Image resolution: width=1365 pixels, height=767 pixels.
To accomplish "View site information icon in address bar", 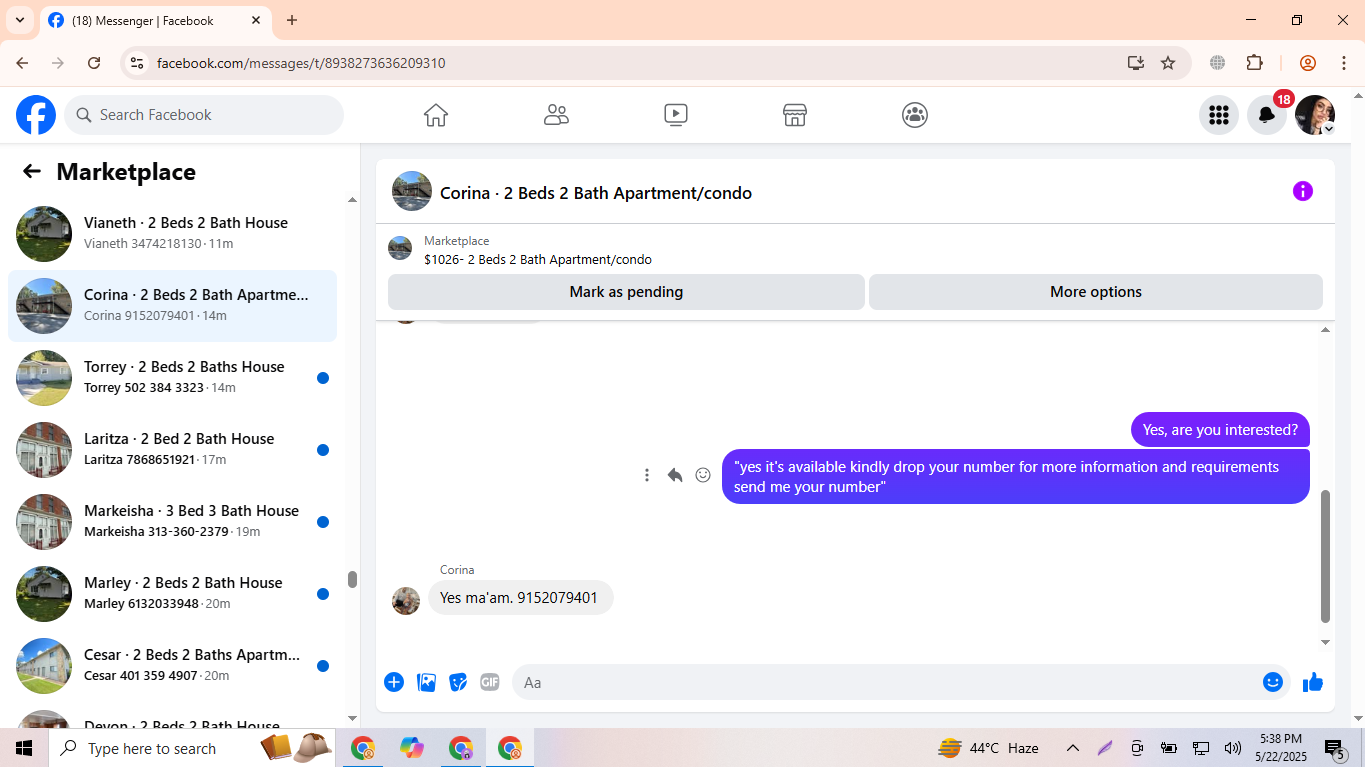I will tap(138, 63).
